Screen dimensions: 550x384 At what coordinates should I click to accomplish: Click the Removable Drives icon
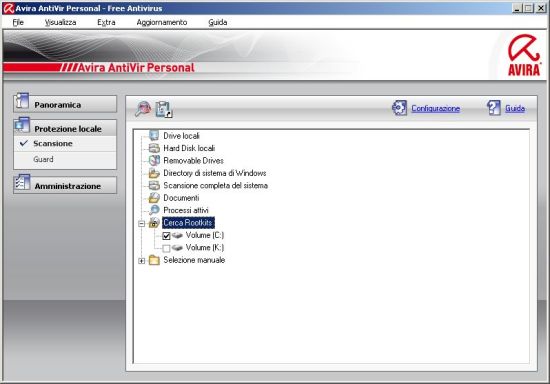coord(154,160)
